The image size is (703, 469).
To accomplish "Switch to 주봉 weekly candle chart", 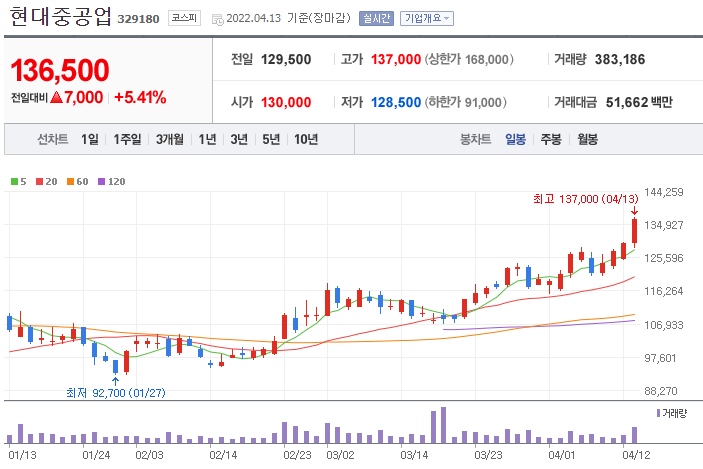I will pyautogui.click(x=551, y=139).
